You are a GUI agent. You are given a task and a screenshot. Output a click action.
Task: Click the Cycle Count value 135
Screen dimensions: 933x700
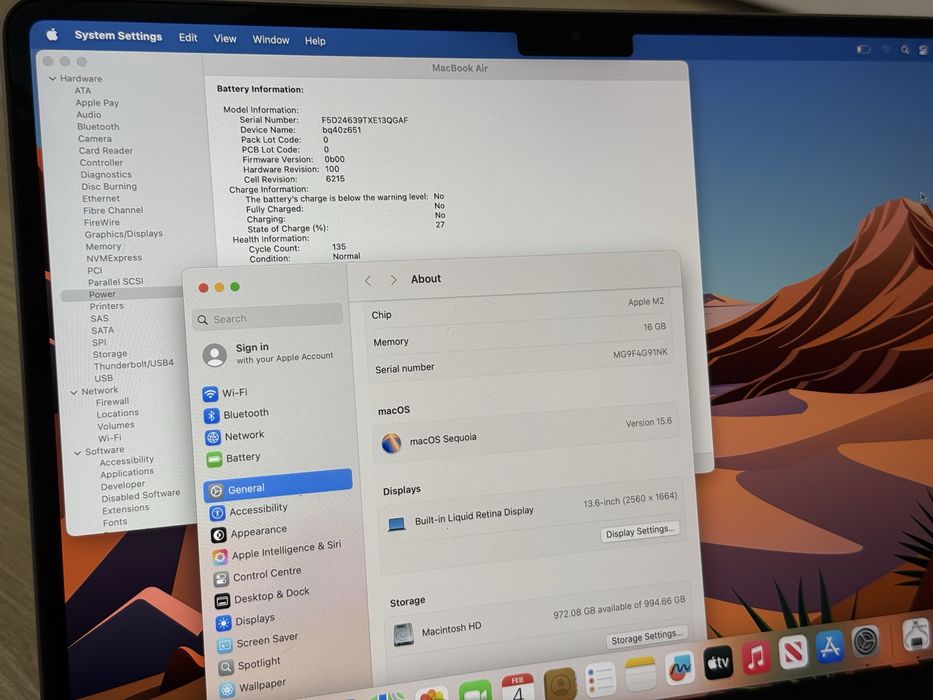(339, 246)
